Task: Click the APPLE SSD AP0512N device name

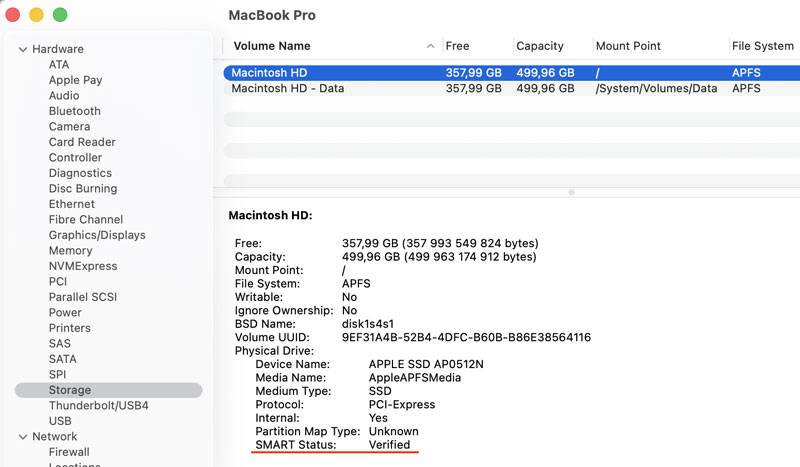Action: 426,364
